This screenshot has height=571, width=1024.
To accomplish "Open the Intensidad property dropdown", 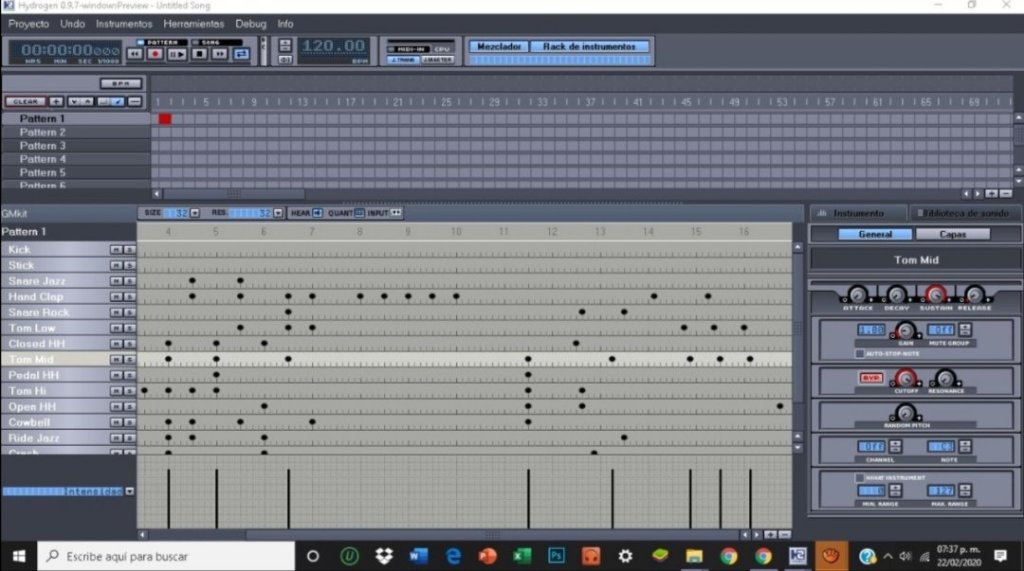I will click(129, 492).
